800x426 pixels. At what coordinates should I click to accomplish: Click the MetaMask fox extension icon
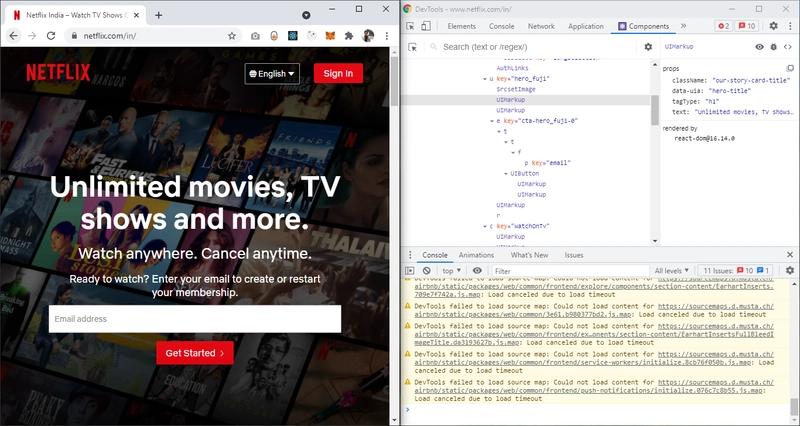click(x=330, y=36)
